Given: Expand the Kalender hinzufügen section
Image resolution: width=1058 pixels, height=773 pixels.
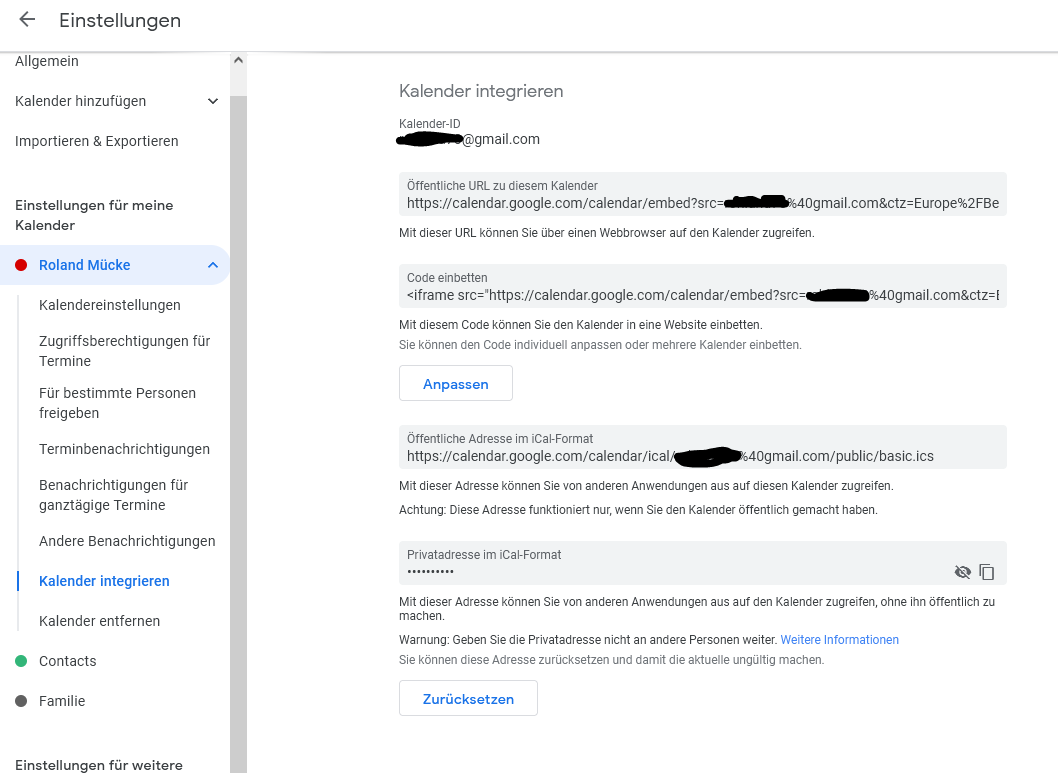Looking at the screenshot, I should [x=213, y=101].
